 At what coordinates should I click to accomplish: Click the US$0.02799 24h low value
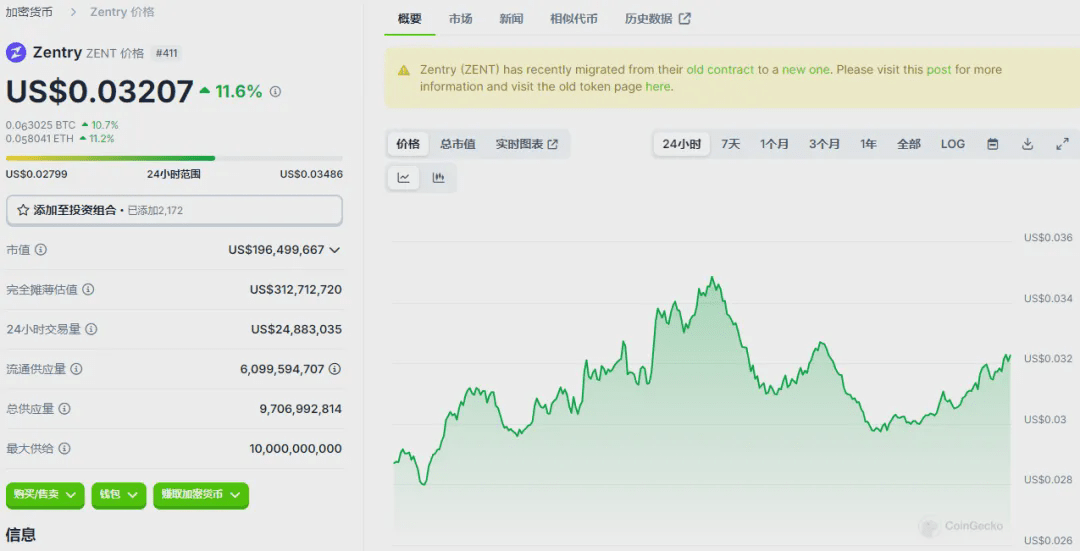tap(37, 174)
